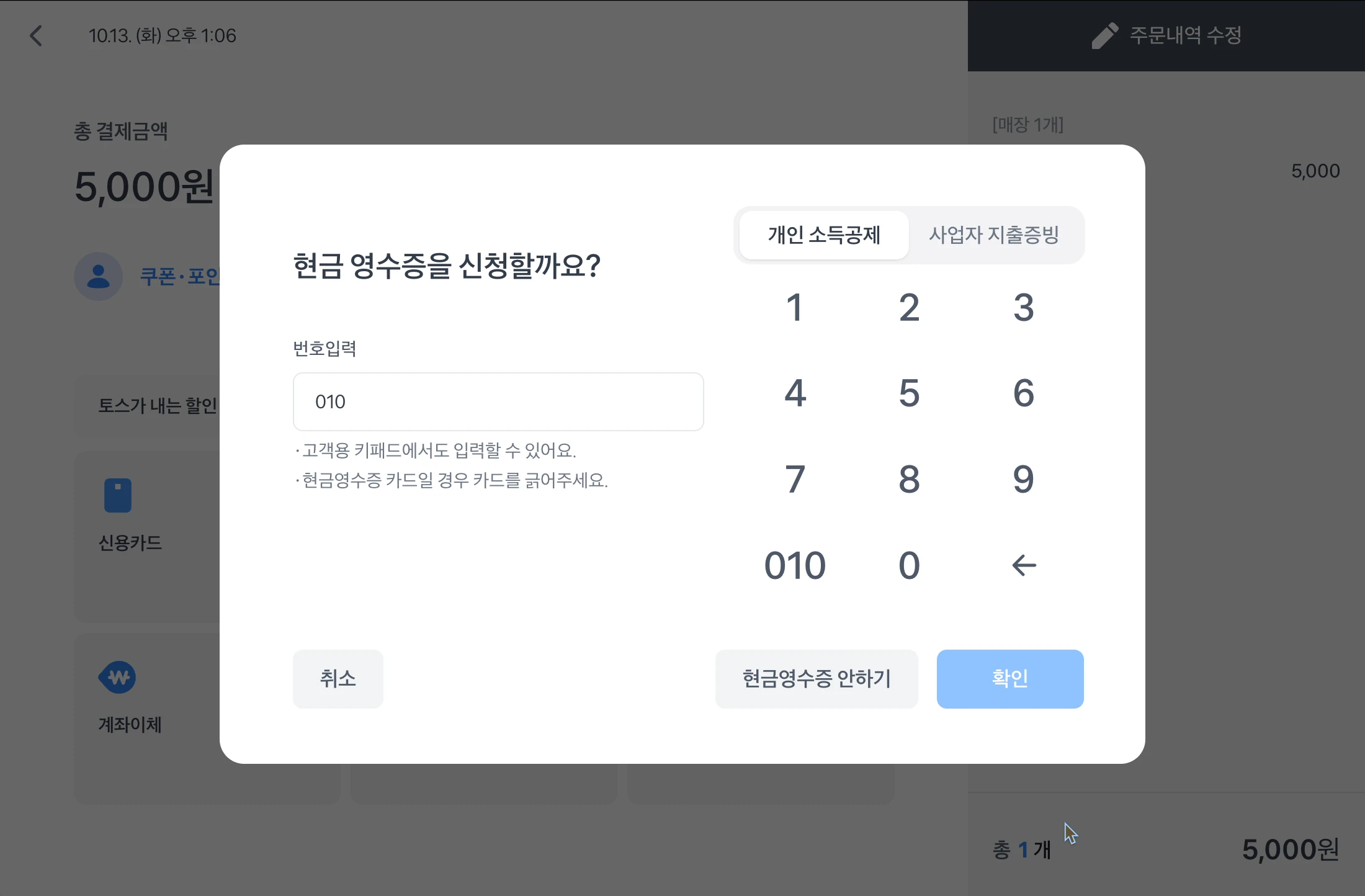Open 쿠폰·포인트 link behind dialog
The image size is (1365, 896).
180,277
